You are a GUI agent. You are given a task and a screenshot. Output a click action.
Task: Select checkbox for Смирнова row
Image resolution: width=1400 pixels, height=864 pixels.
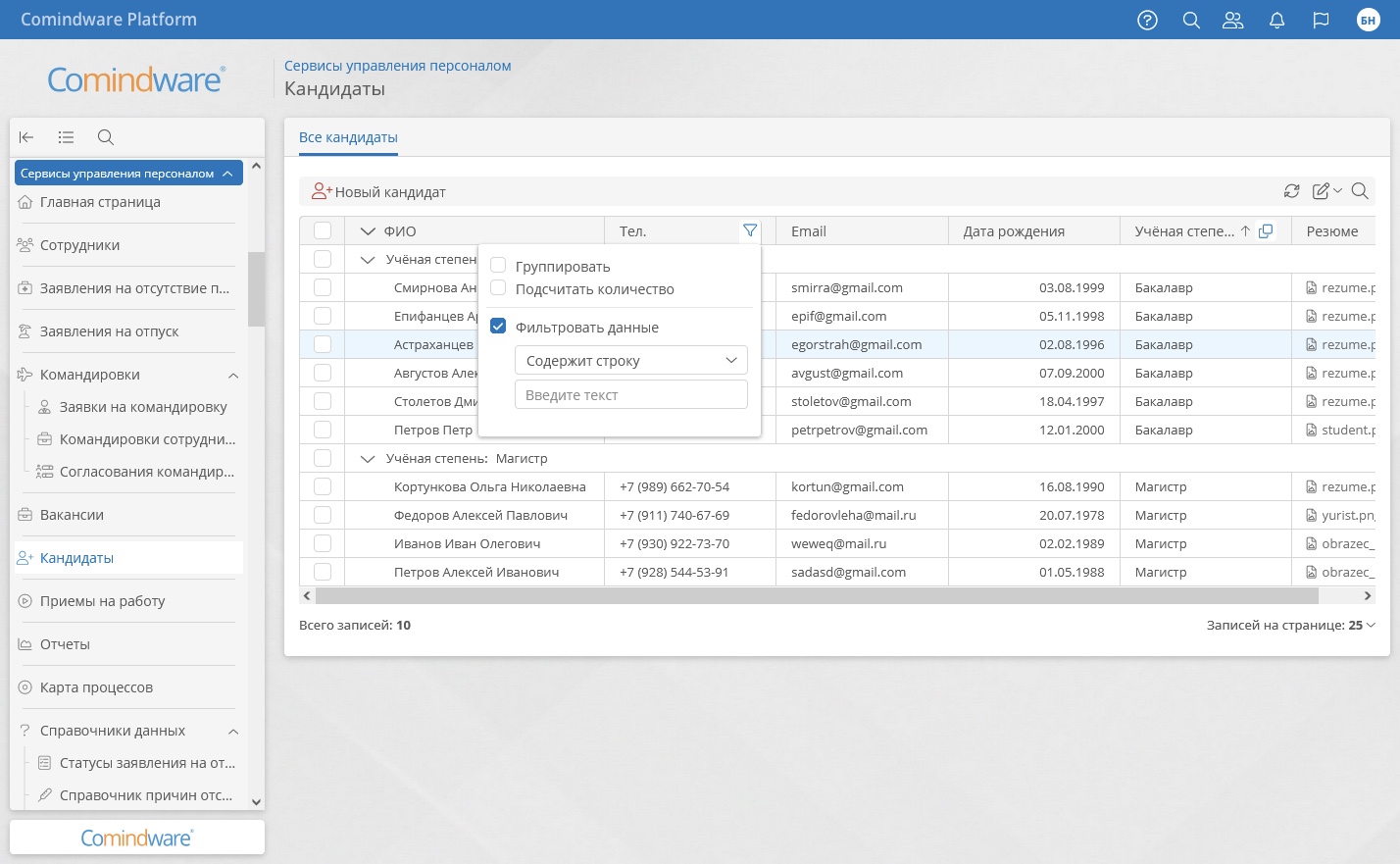(323, 287)
